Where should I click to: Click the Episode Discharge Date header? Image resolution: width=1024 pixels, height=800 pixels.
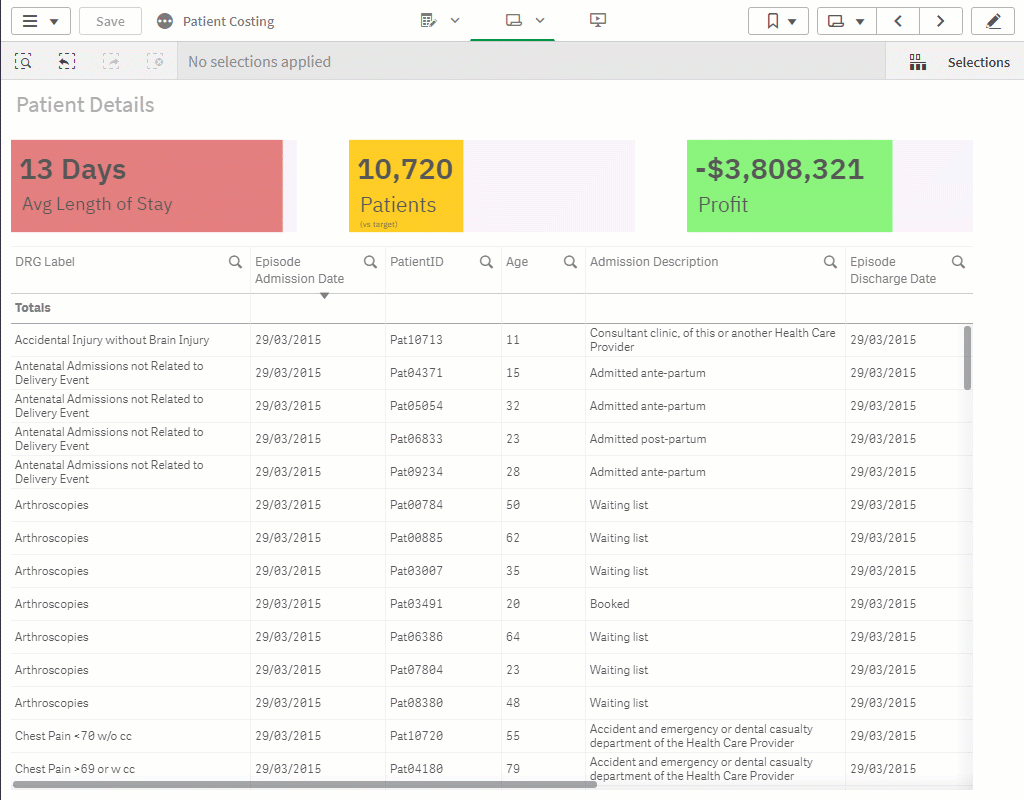pyautogui.click(x=893, y=270)
